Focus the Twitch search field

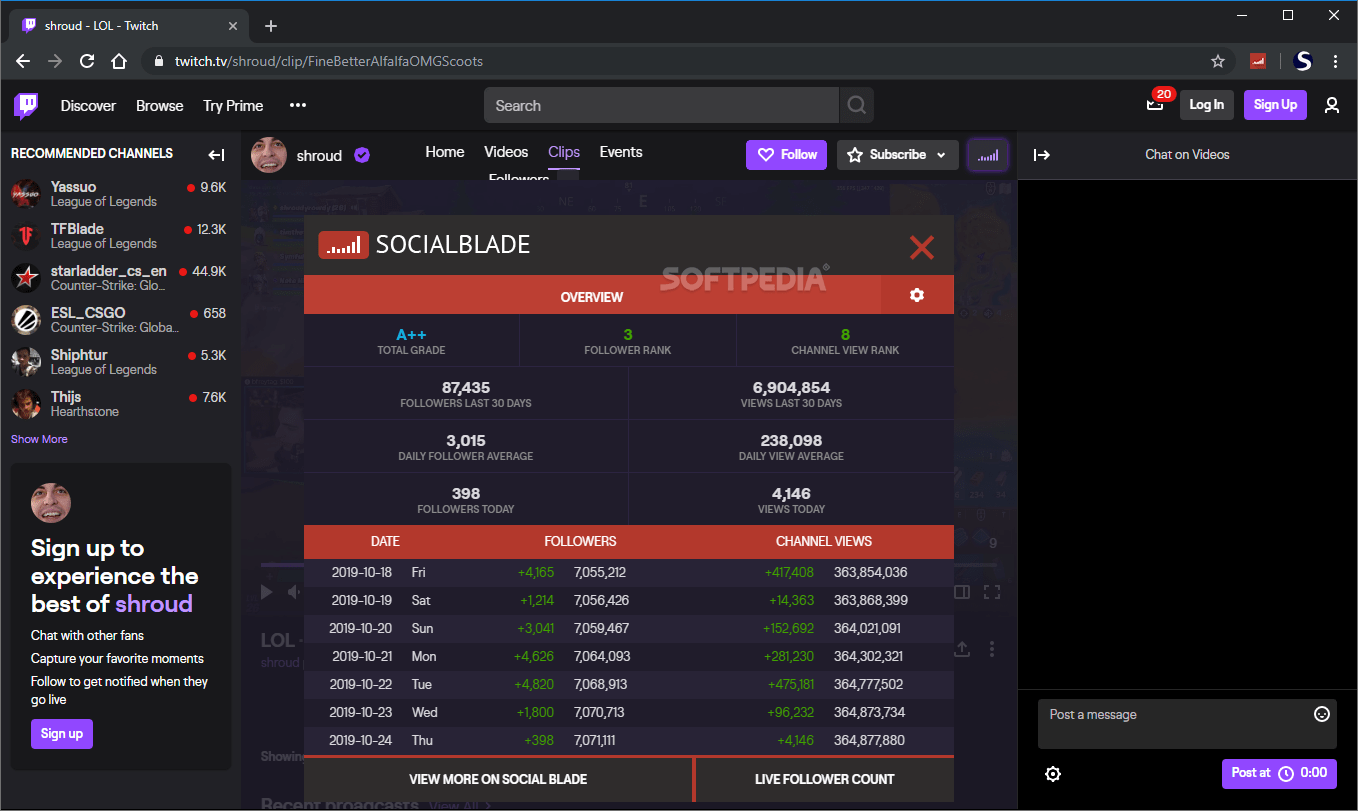(661, 105)
